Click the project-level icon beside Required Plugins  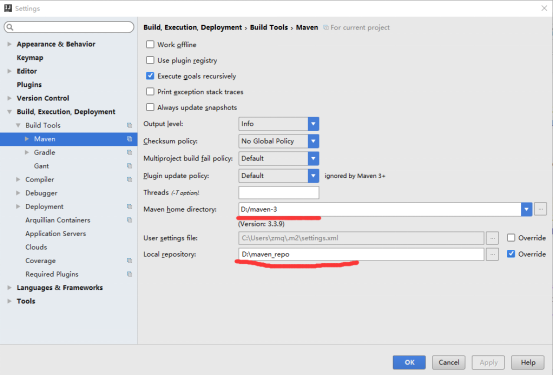129,274
